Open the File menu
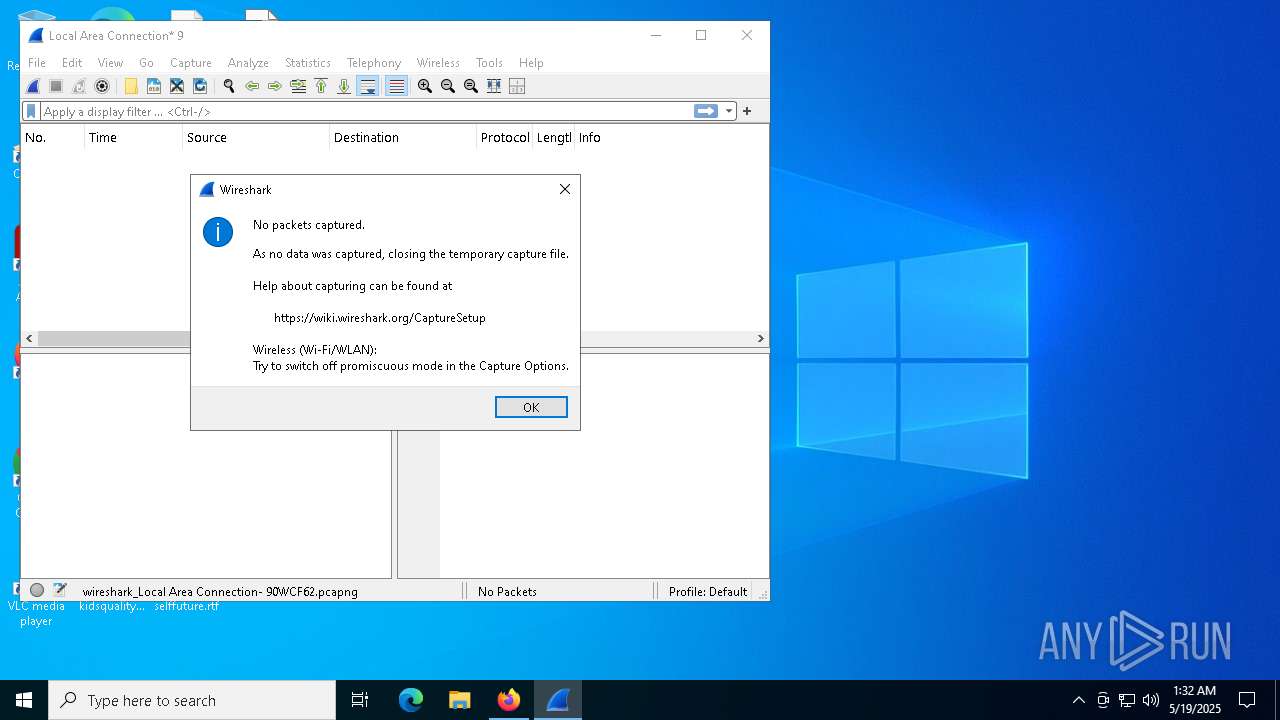The width and height of the screenshot is (1280, 720). (x=37, y=62)
